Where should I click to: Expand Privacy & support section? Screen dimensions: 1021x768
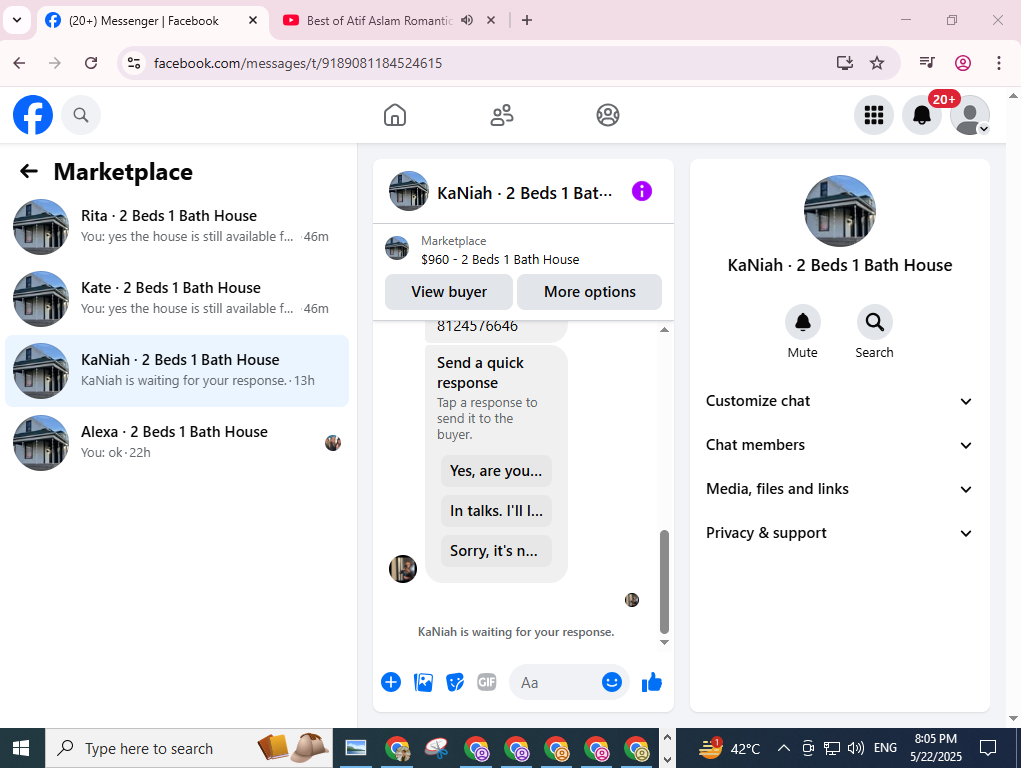tap(839, 533)
